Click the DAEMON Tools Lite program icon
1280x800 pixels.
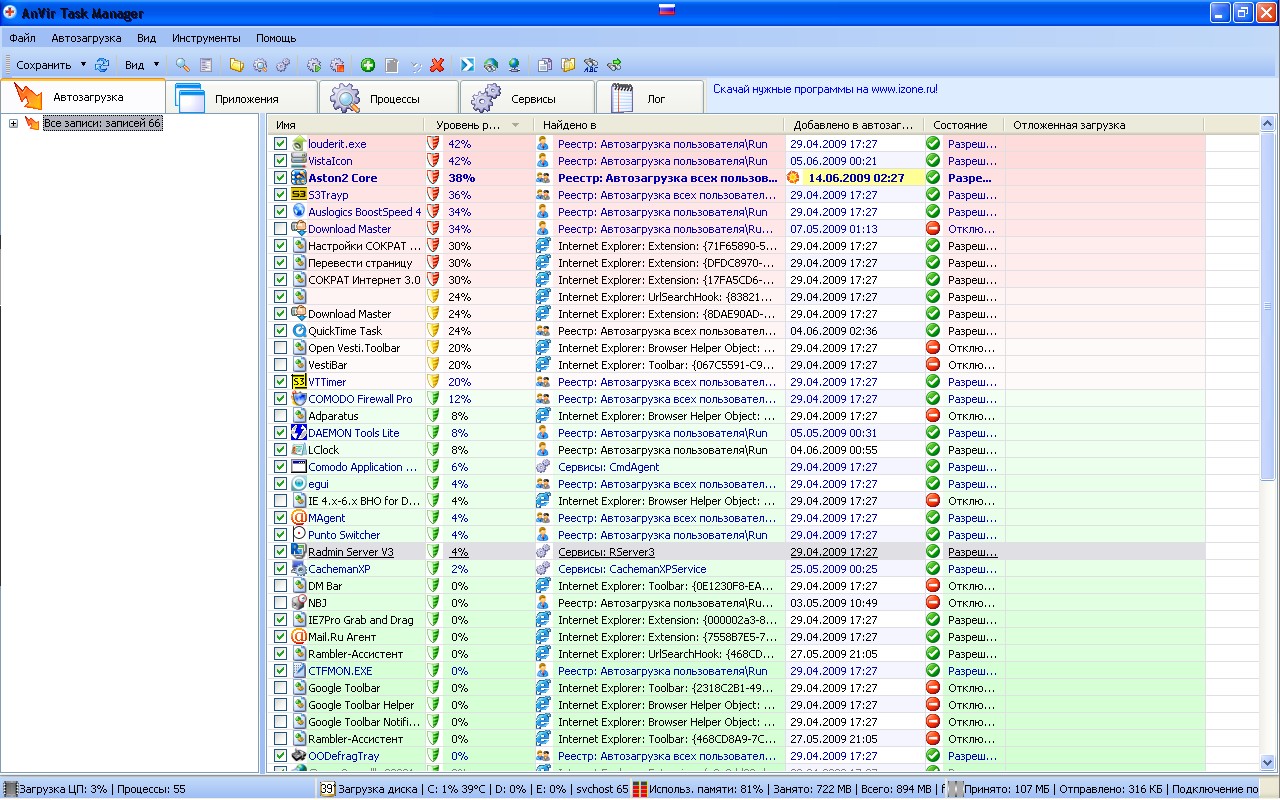click(299, 433)
